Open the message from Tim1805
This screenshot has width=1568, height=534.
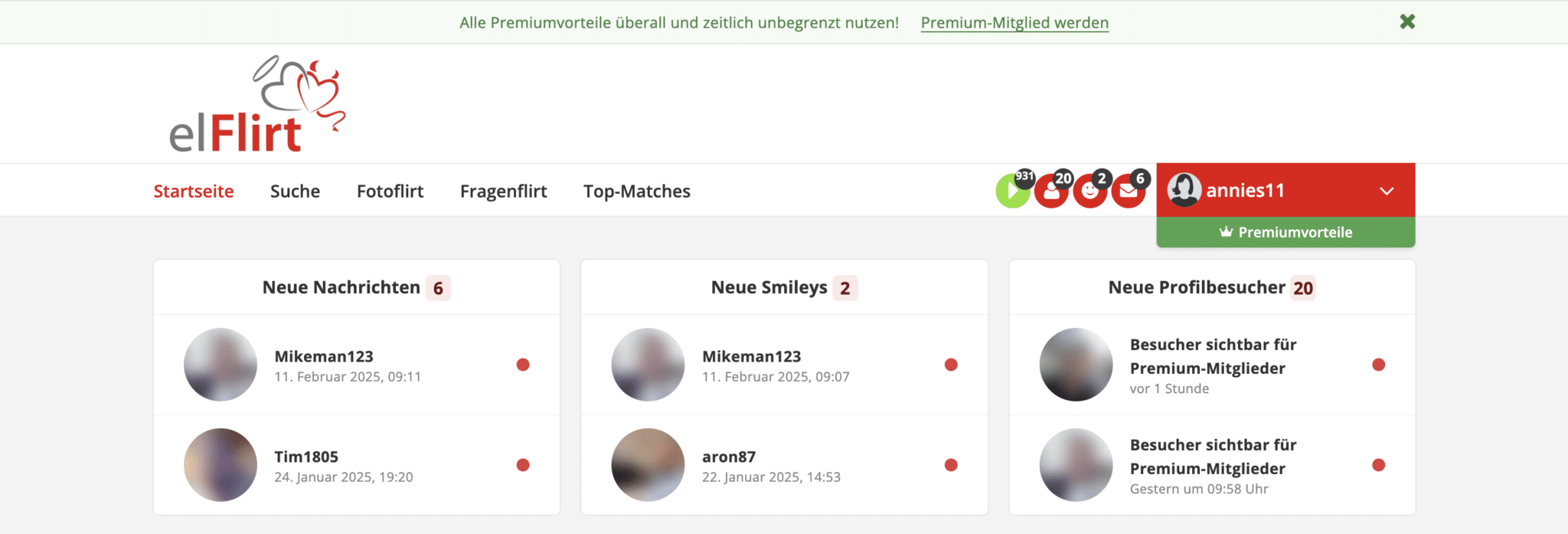(357, 465)
